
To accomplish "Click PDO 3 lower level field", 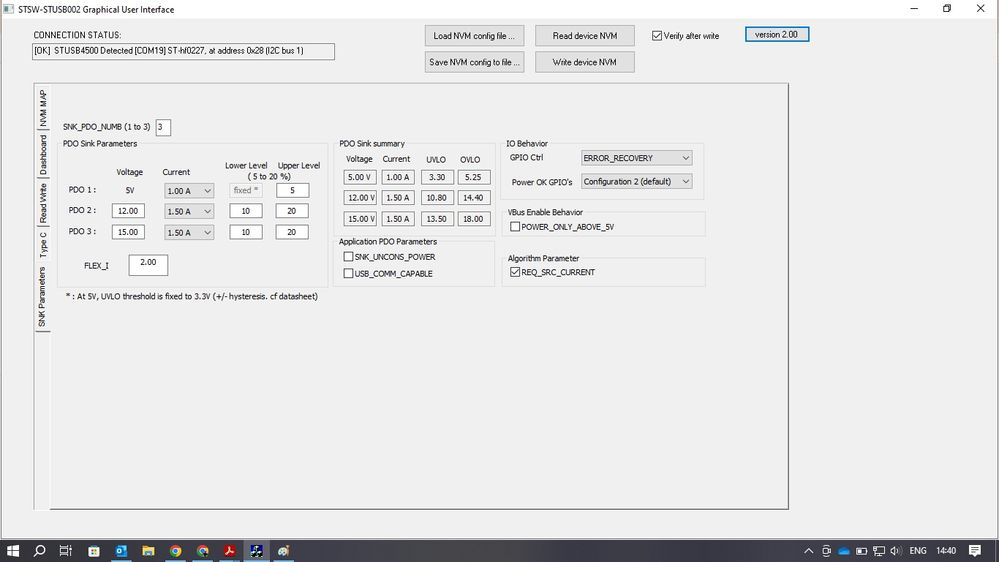I will tap(245, 232).
